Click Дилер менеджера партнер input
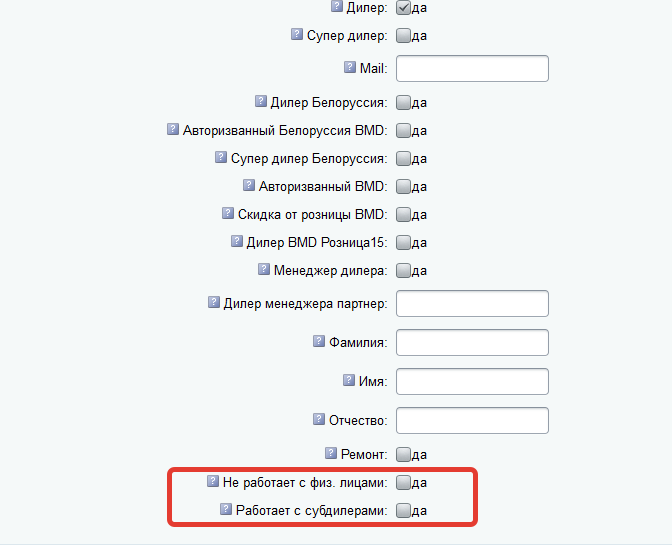The width and height of the screenshot is (672, 546). click(x=473, y=303)
